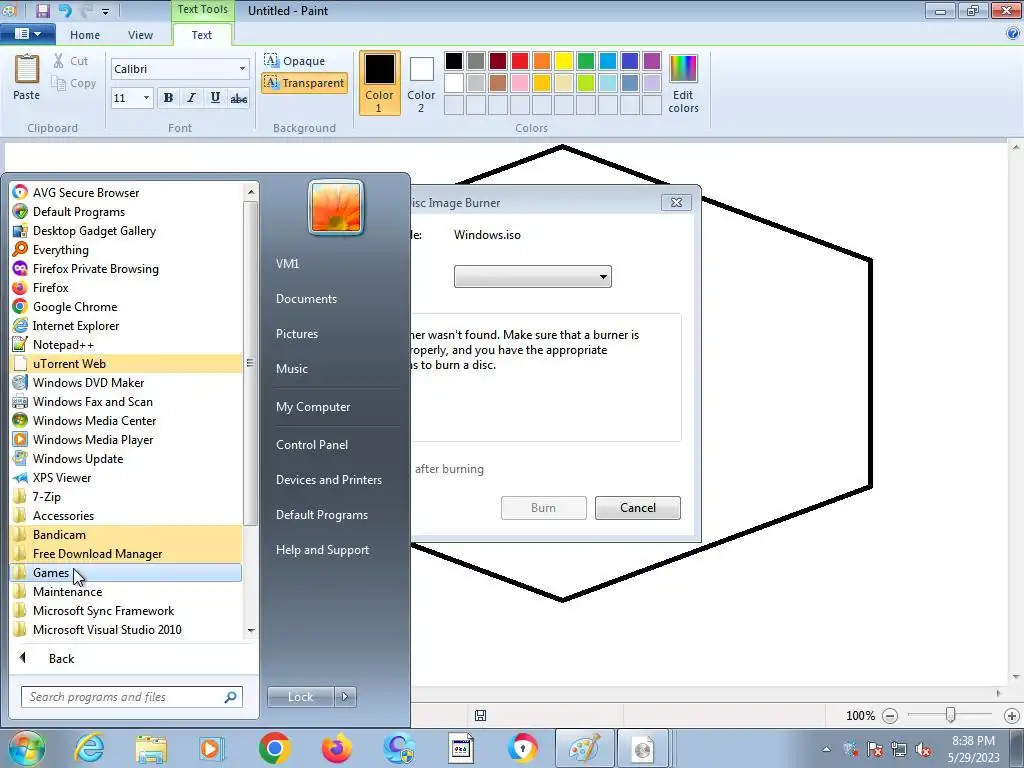Viewport: 1024px width, 768px height.
Task: Pick the red color in palette
Action: point(520,61)
